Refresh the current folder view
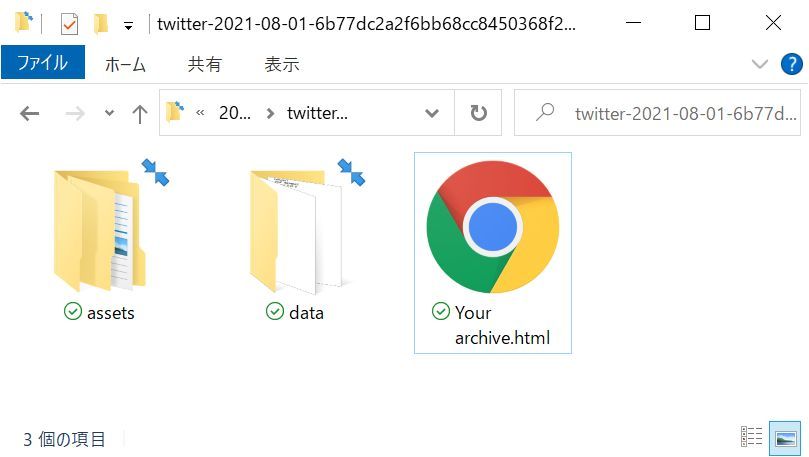This screenshot has width=809, height=457. coord(478,113)
